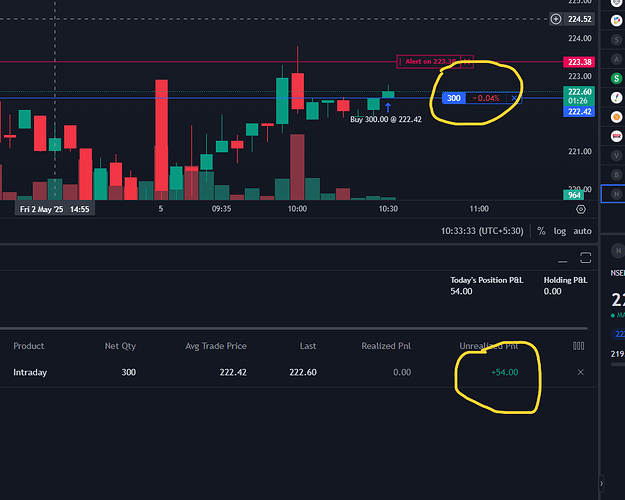This screenshot has height=500, width=625.
Task: Select the grey B watchlist symbol
Action: point(617,175)
